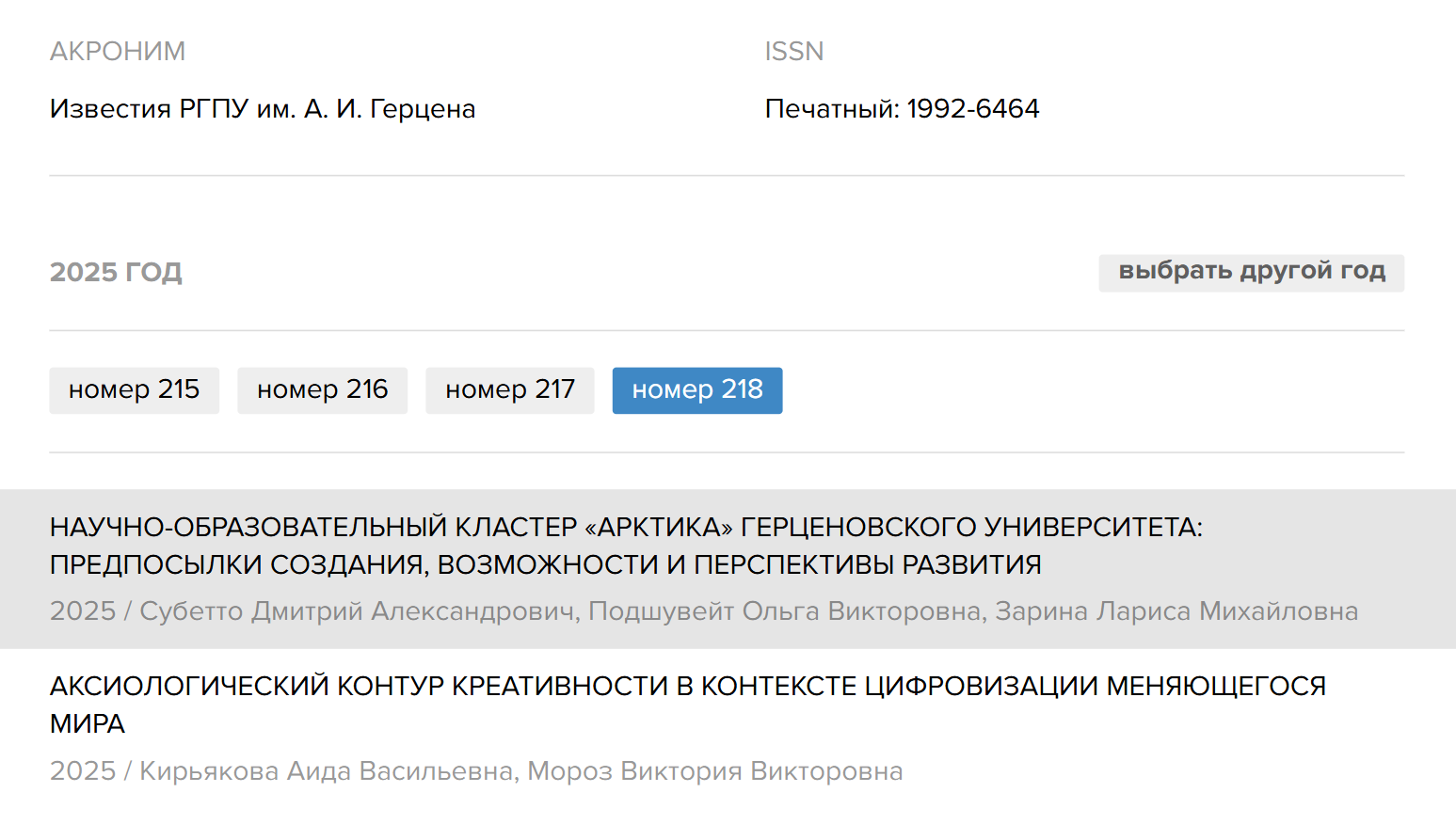Click the journal acronym "Известия РГПУ им. А. И. Герцена"
The image size is (1456, 840).
click(x=263, y=108)
